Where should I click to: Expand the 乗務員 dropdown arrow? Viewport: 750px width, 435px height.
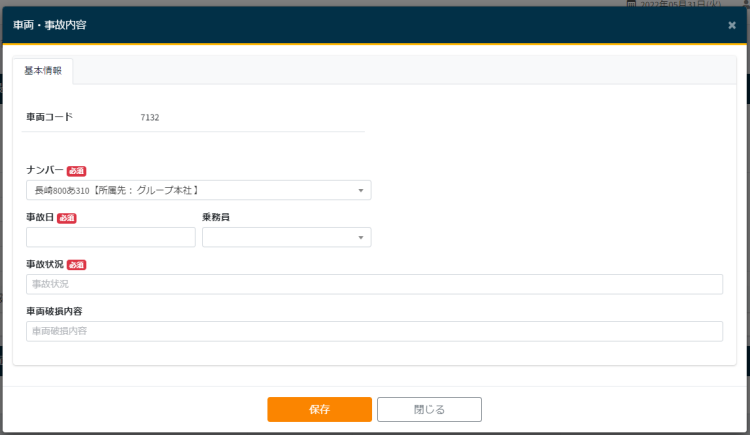pos(360,237)
